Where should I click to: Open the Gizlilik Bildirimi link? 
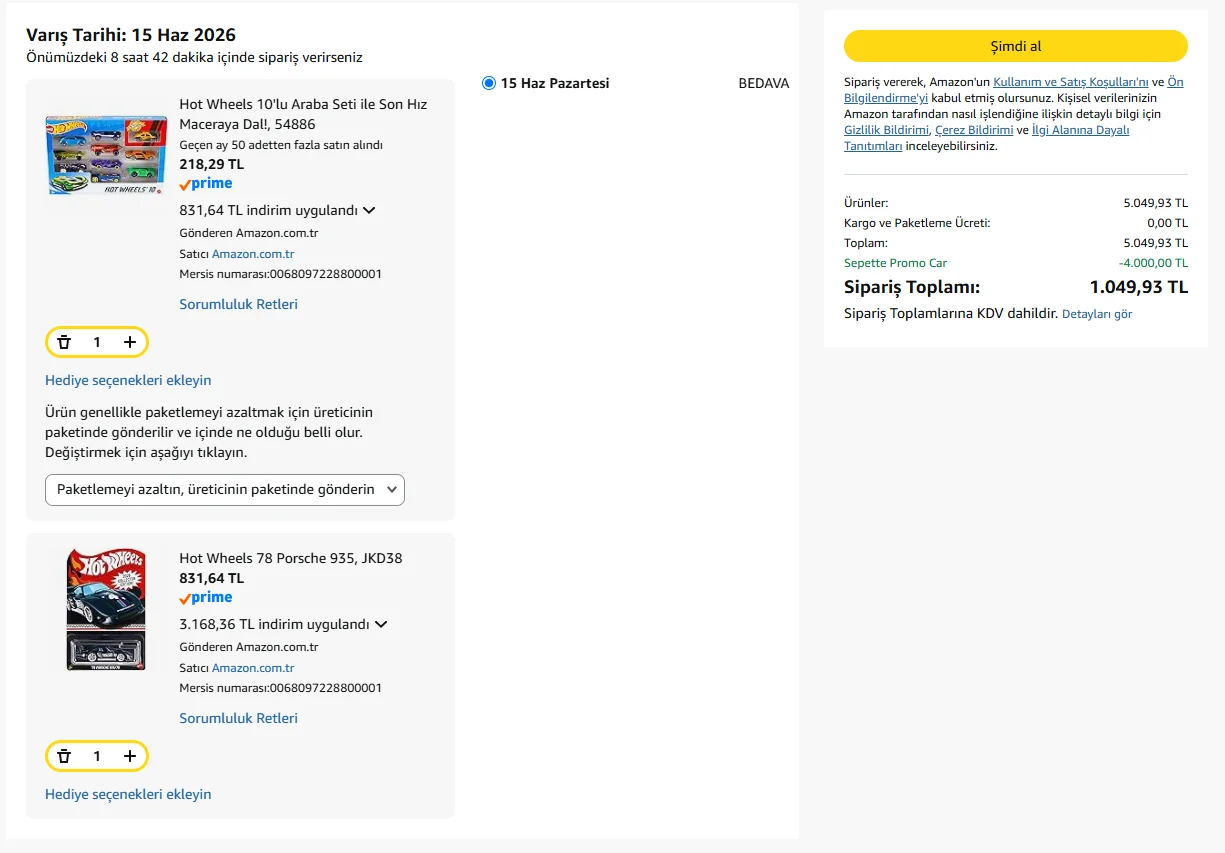pyautogui.click(x=887, y=130)
